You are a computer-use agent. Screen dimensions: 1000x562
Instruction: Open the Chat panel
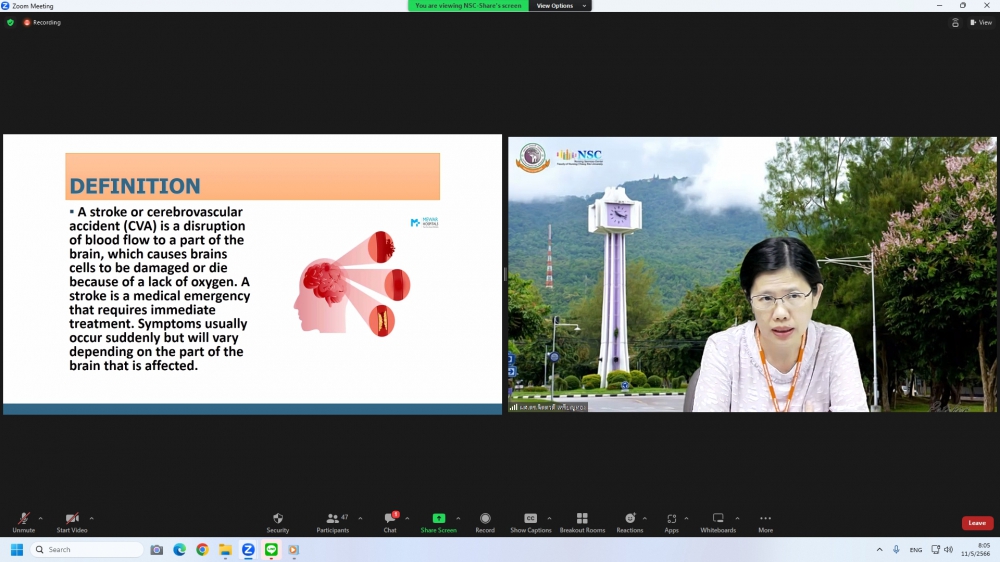[390, 522]
